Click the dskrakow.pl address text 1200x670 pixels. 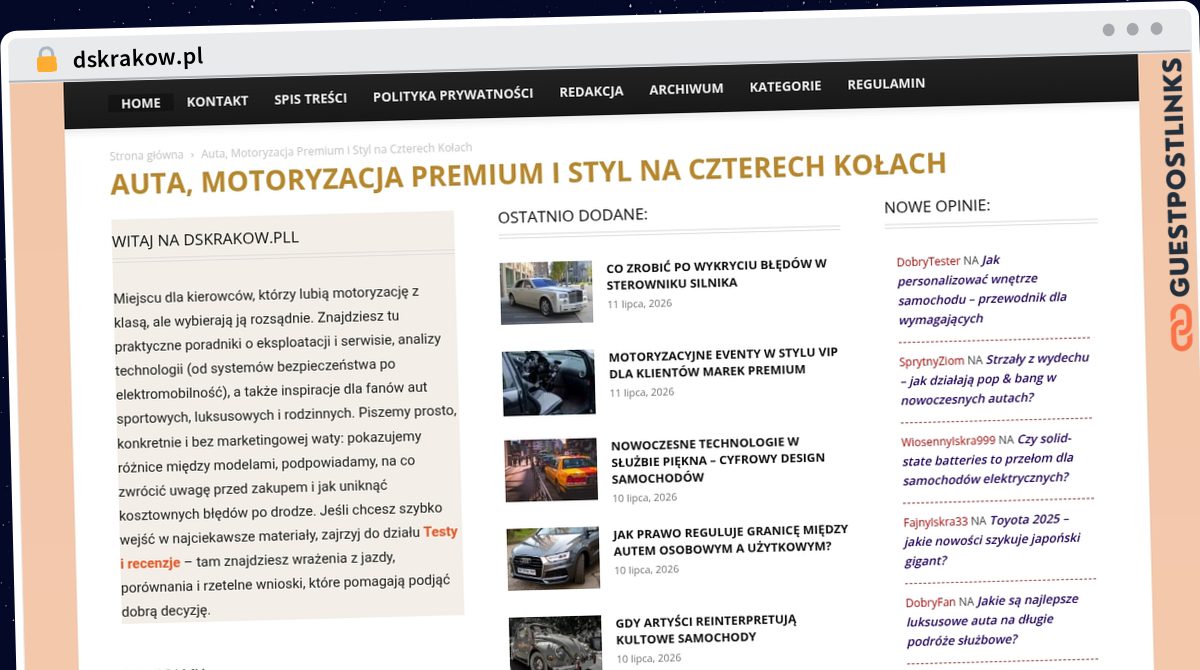(x=138, y=58)
